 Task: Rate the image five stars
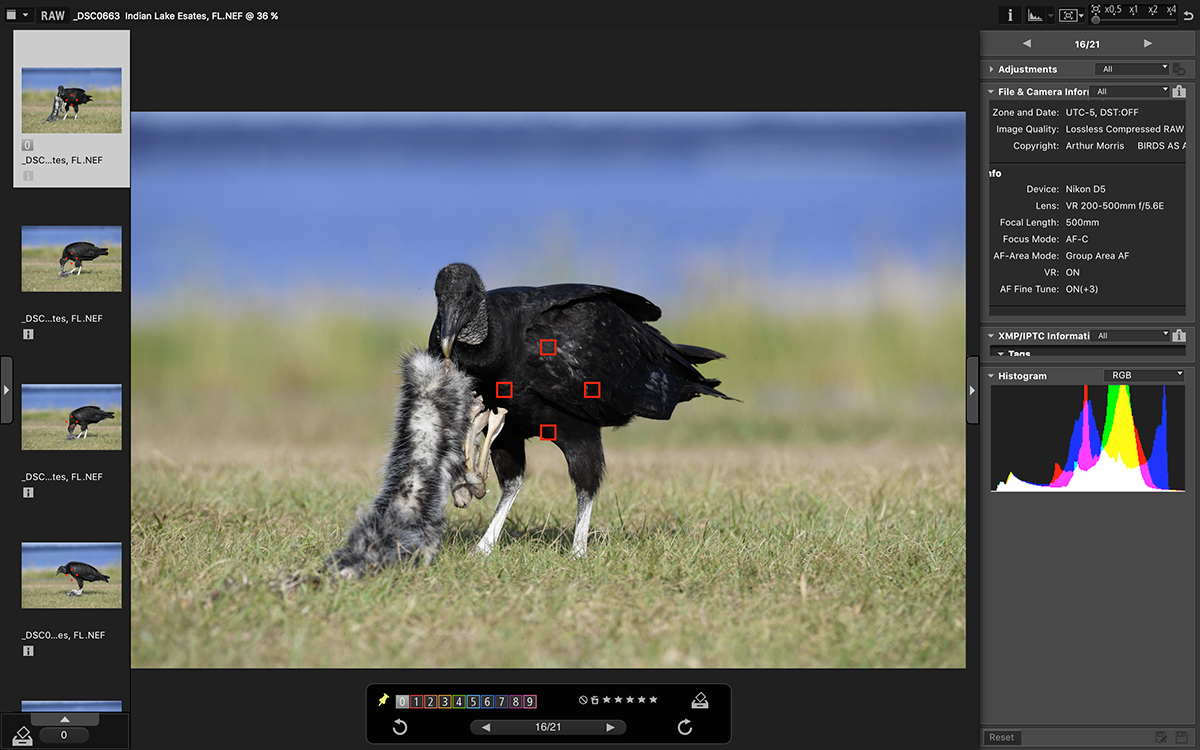(x=653, y=699)
